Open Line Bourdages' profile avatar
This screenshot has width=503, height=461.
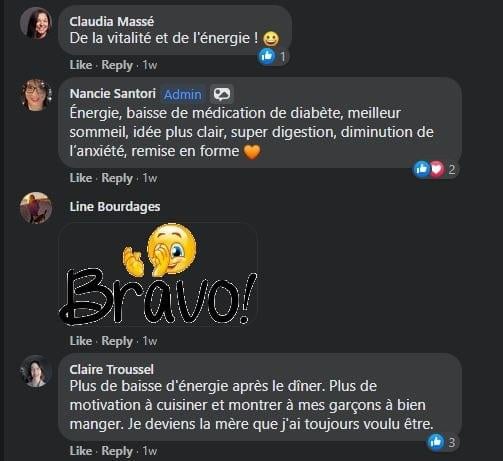[36, 207]
